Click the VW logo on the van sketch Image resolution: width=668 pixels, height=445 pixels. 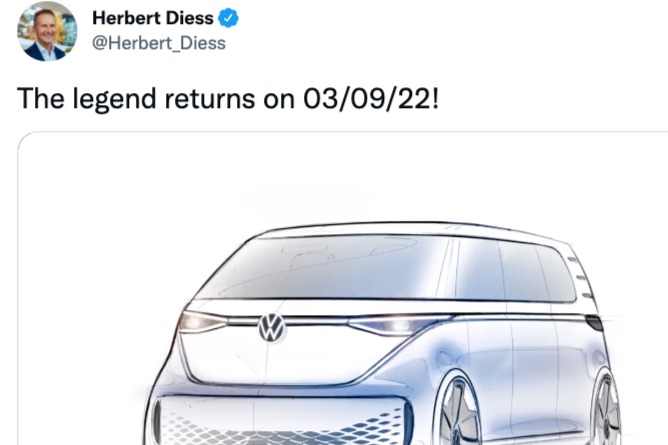(272, 326)
